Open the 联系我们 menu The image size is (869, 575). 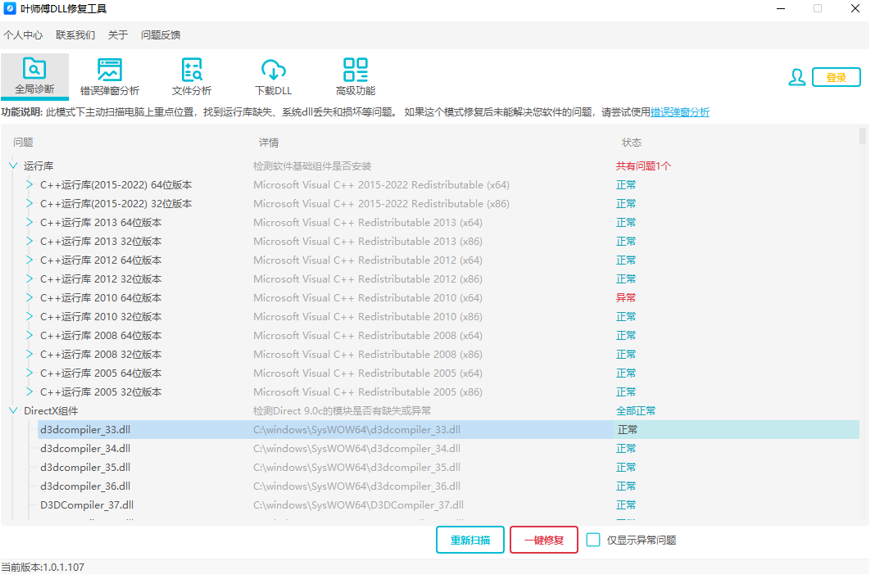point(75,35)
